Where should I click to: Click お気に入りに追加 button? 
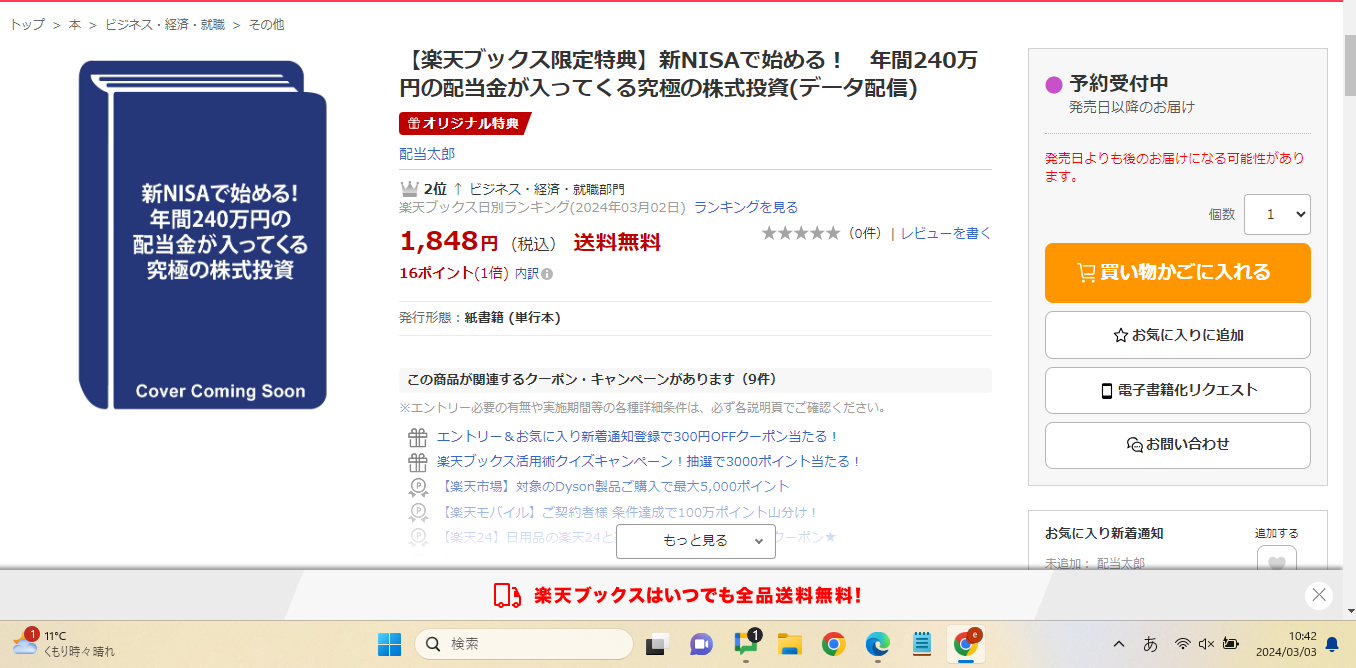click(x=1177, y=335)
